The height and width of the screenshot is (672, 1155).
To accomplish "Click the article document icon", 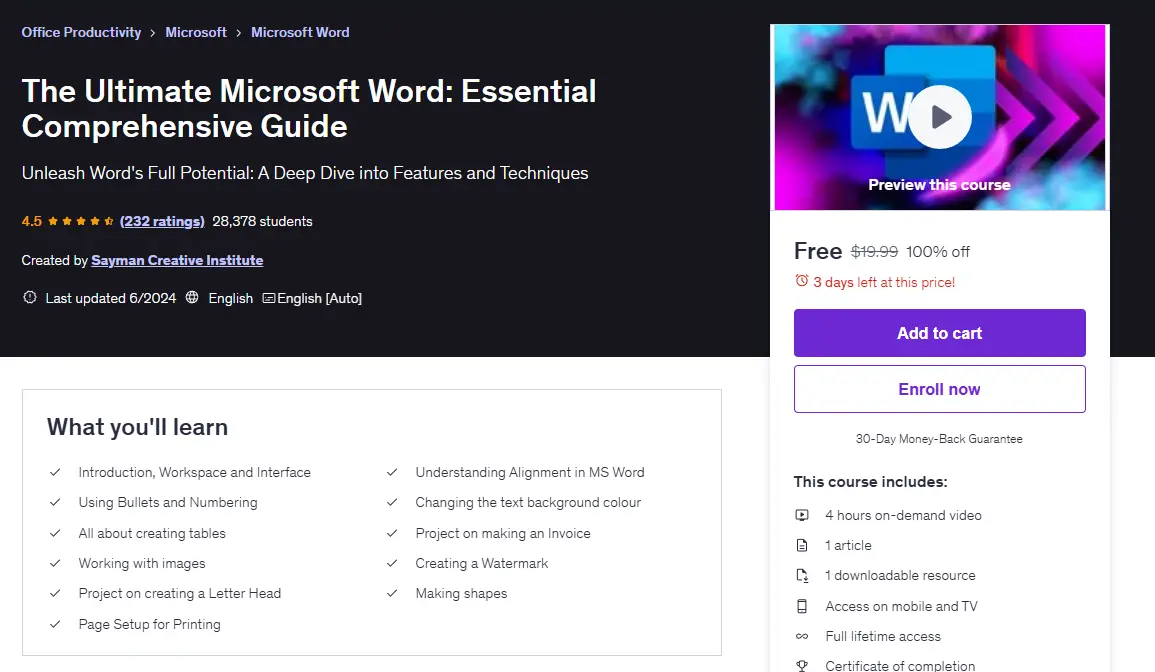I will 802,545.
